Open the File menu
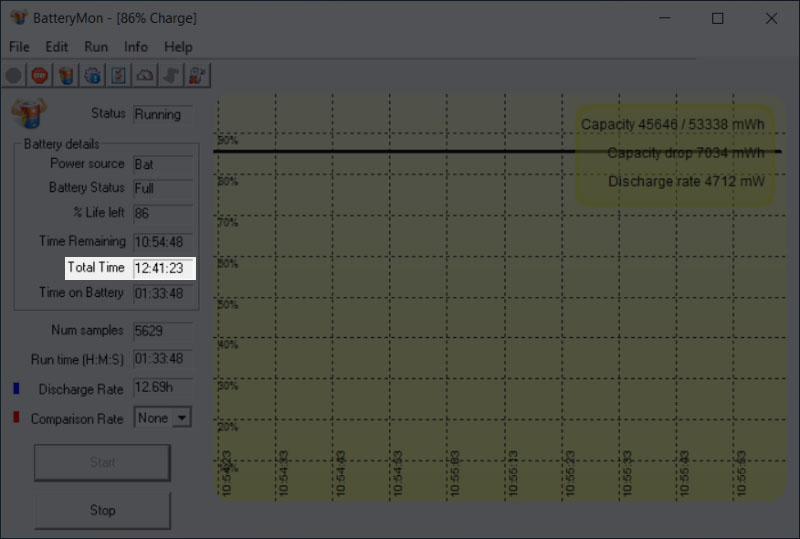Viewport: 800px width, 539px height. tap(19, 47)
